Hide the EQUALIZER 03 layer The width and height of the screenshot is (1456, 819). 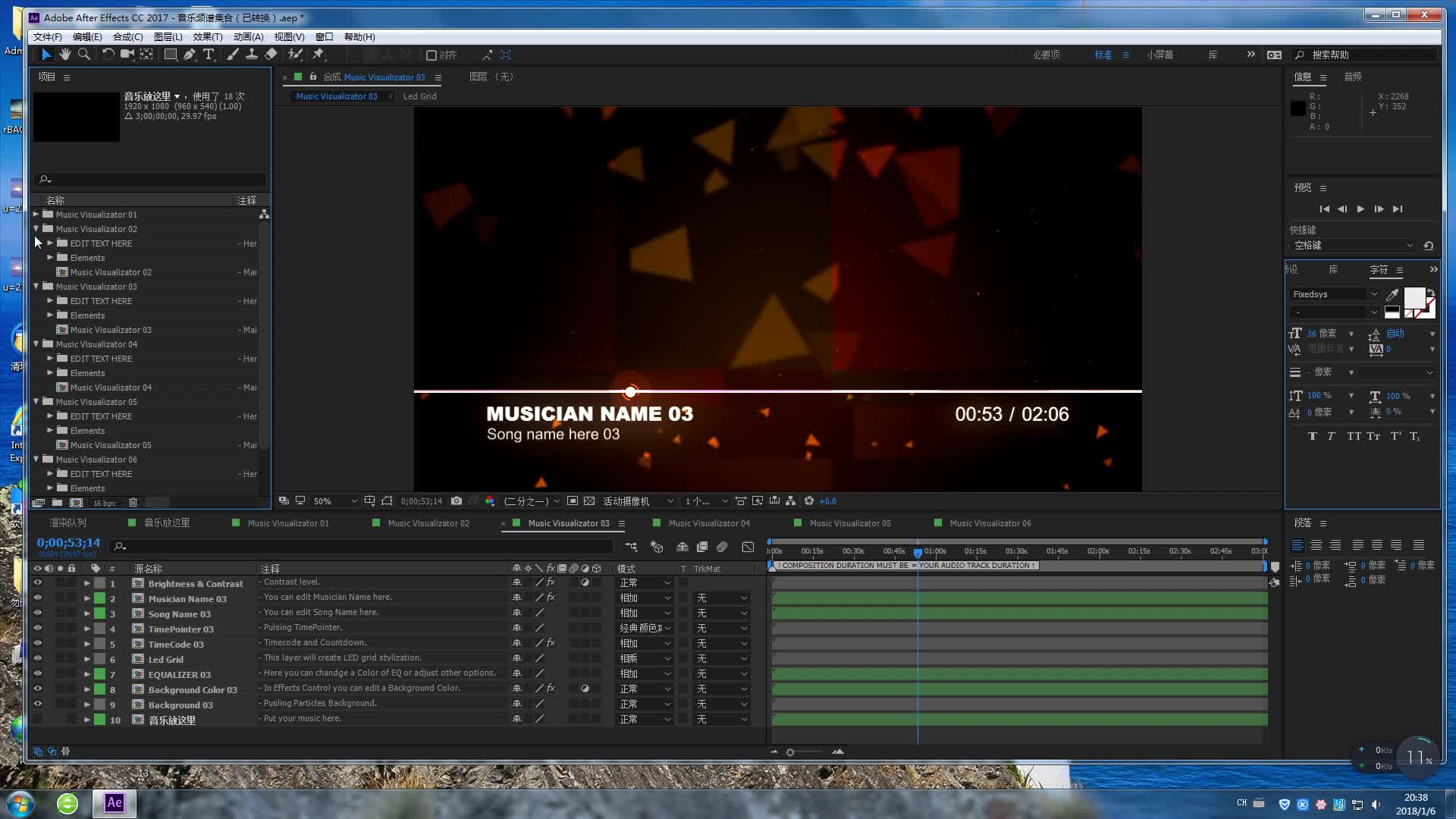click(37, 673)
